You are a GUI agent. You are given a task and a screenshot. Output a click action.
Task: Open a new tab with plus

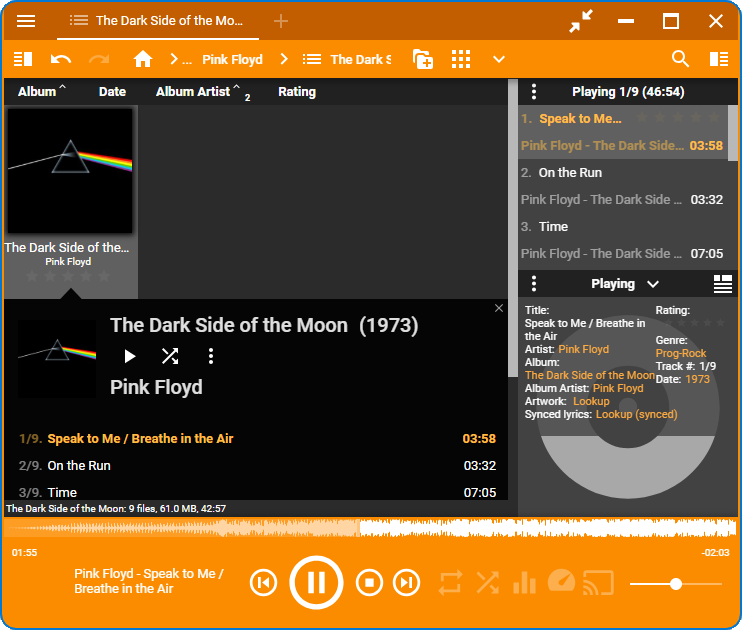281,21
